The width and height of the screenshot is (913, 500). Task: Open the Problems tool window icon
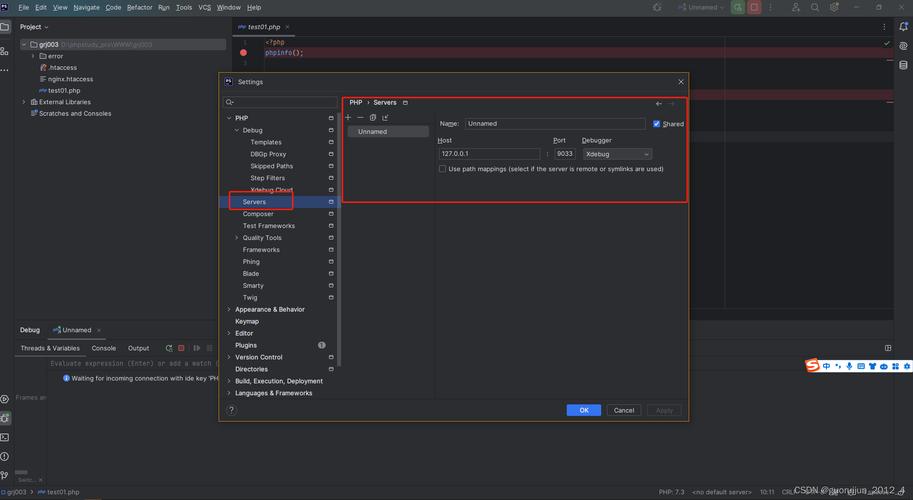coord(5,456)
